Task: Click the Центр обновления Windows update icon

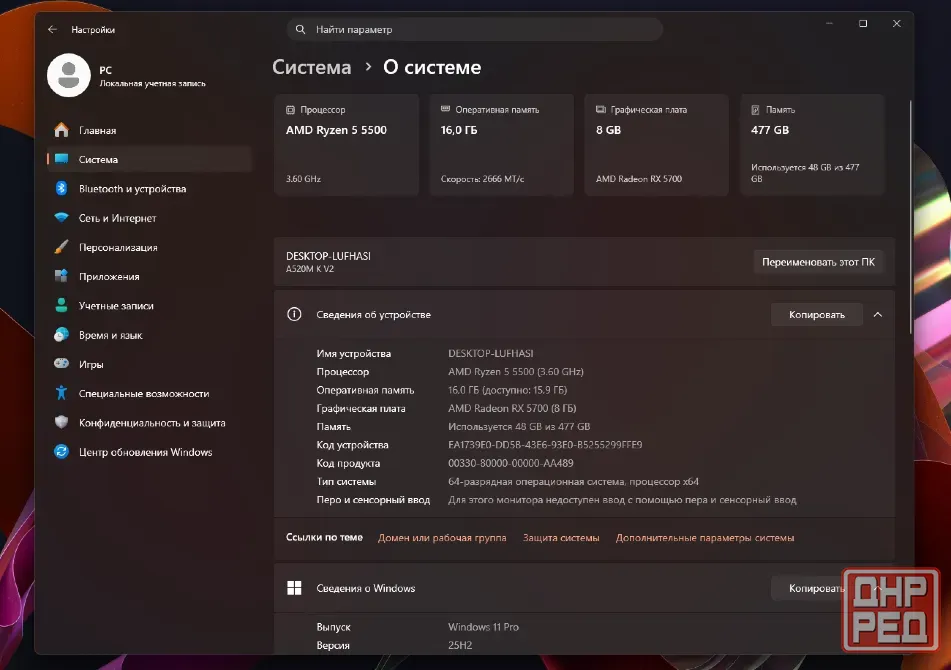Action: point(61,452)
